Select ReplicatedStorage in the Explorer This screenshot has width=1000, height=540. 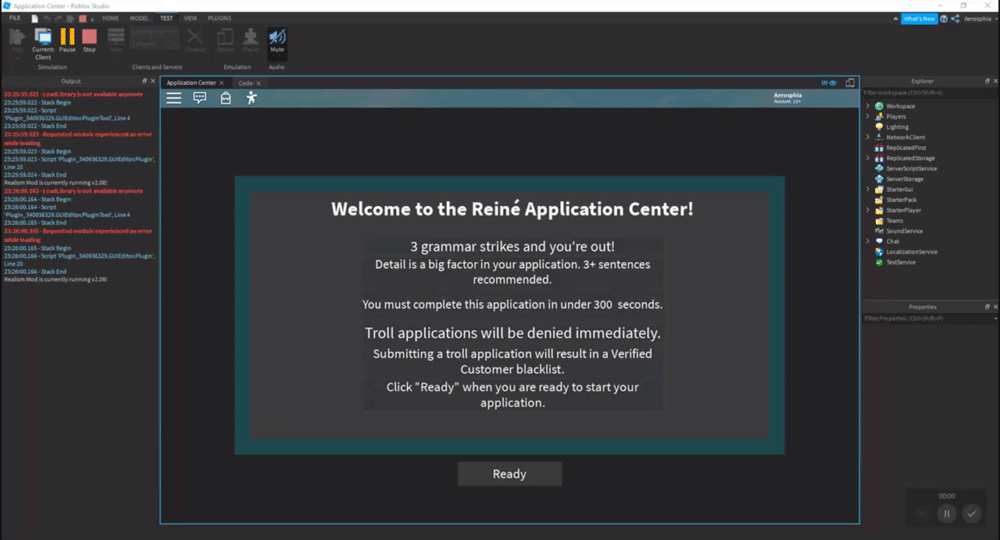click(x=910, y=158)
